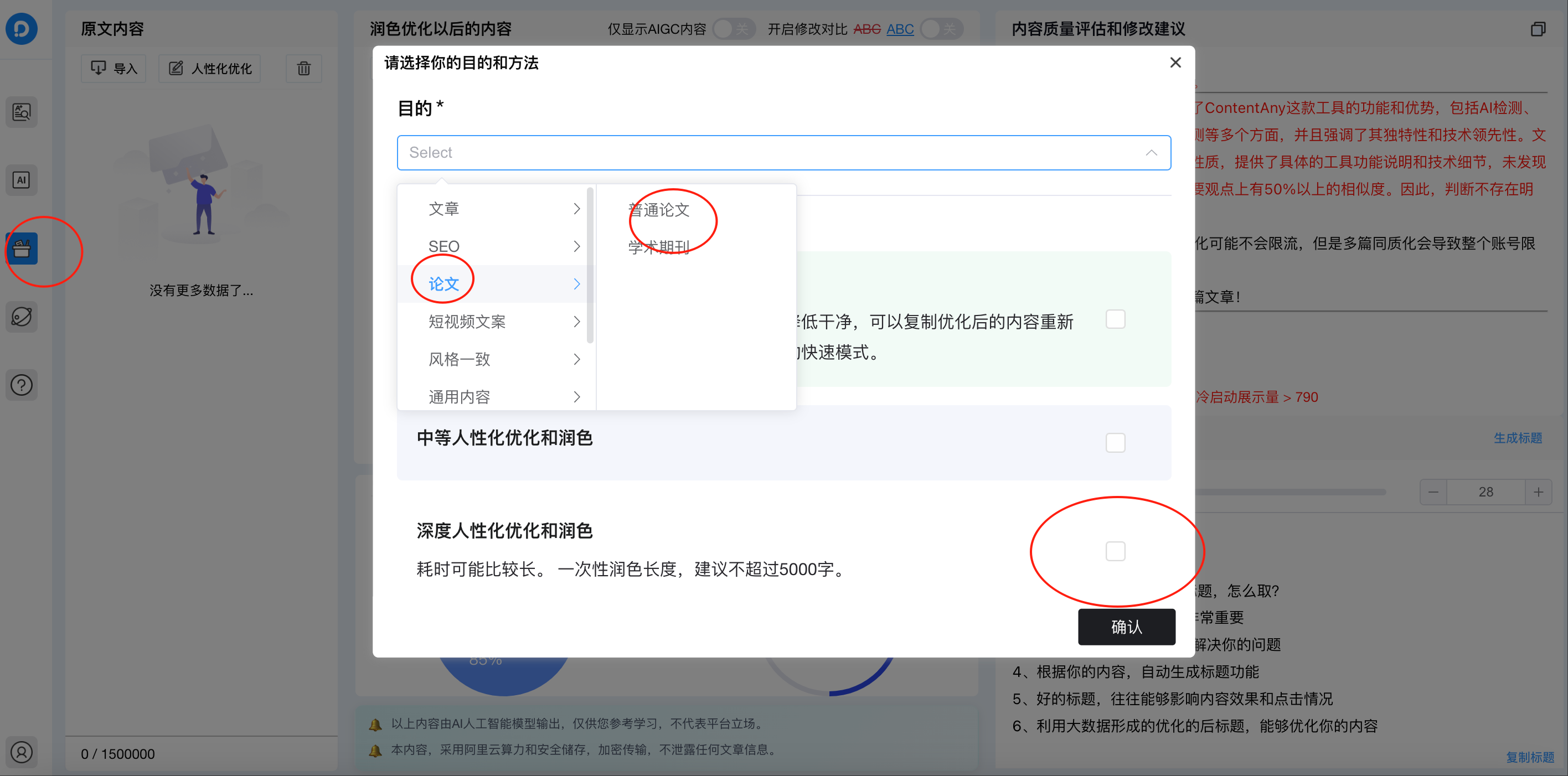This screenshot has width=1568, height=776.
Task: Delete original content using the trash icon
Action: coord(303,69)
